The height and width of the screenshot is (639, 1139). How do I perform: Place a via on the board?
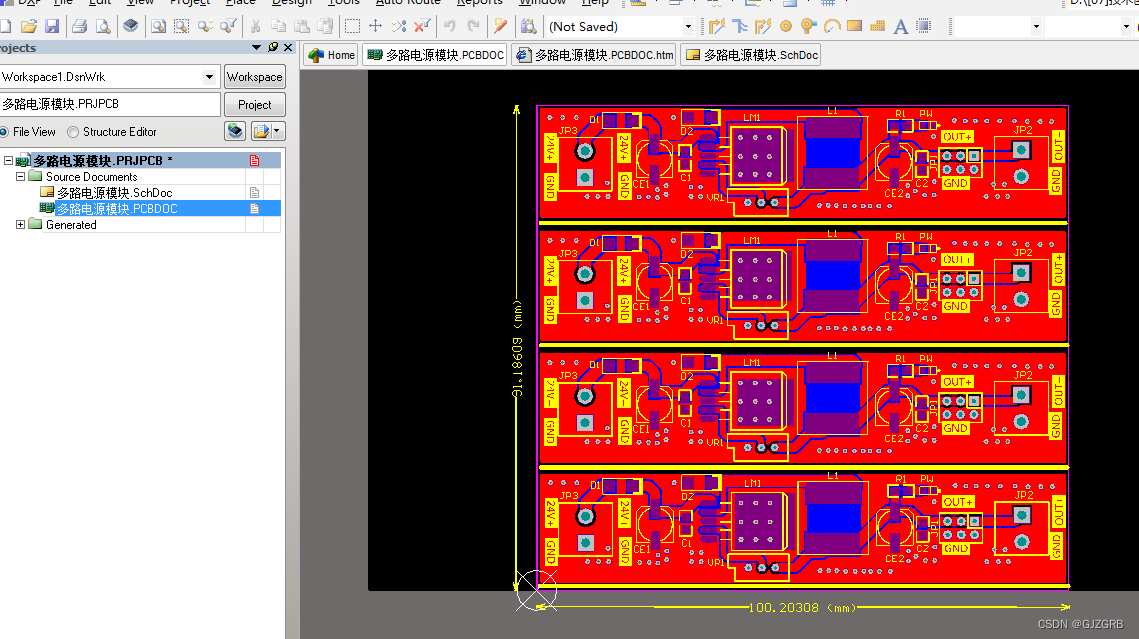click(808, 27)
